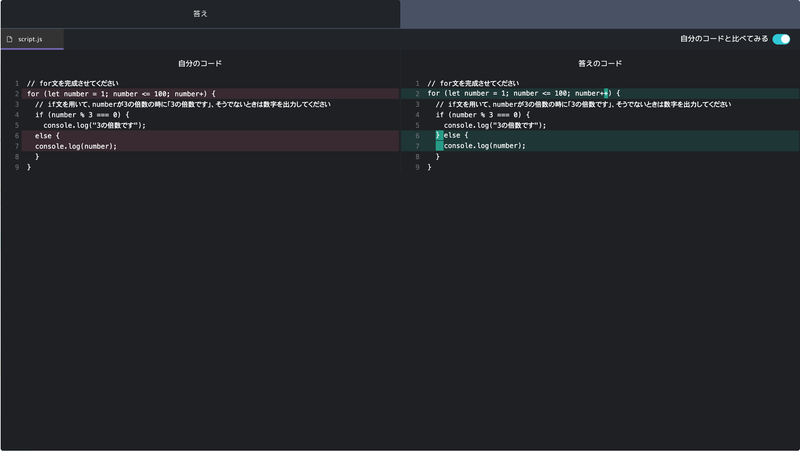The width and height of the screenshot is (800, 451).
Task: Open the script.js file tab
Action: pos(31,39)
